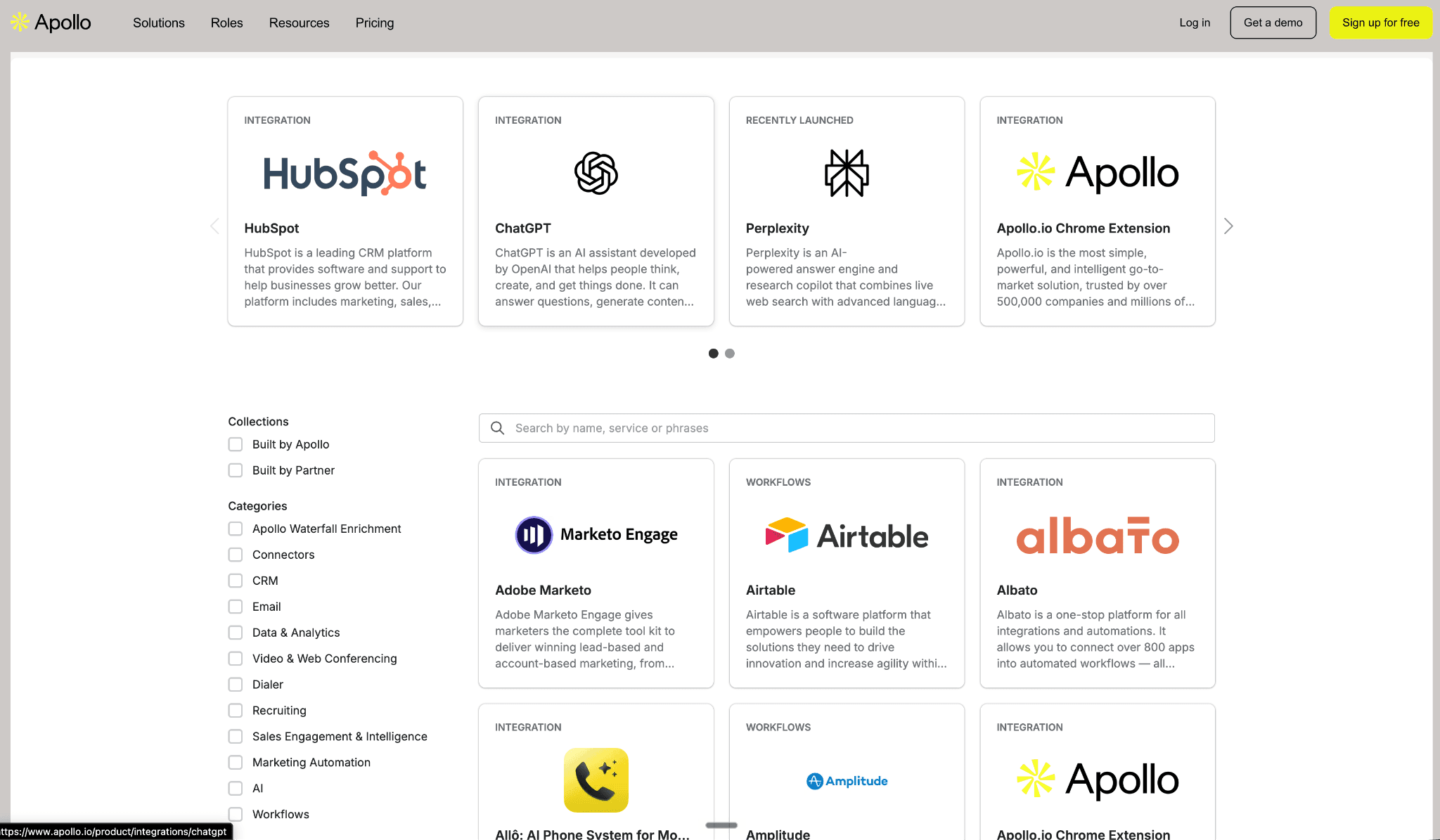The height and width of the screenshot is (840, 1440).
Task: Open the Solutions menu
Action: (x=159, y=22)
